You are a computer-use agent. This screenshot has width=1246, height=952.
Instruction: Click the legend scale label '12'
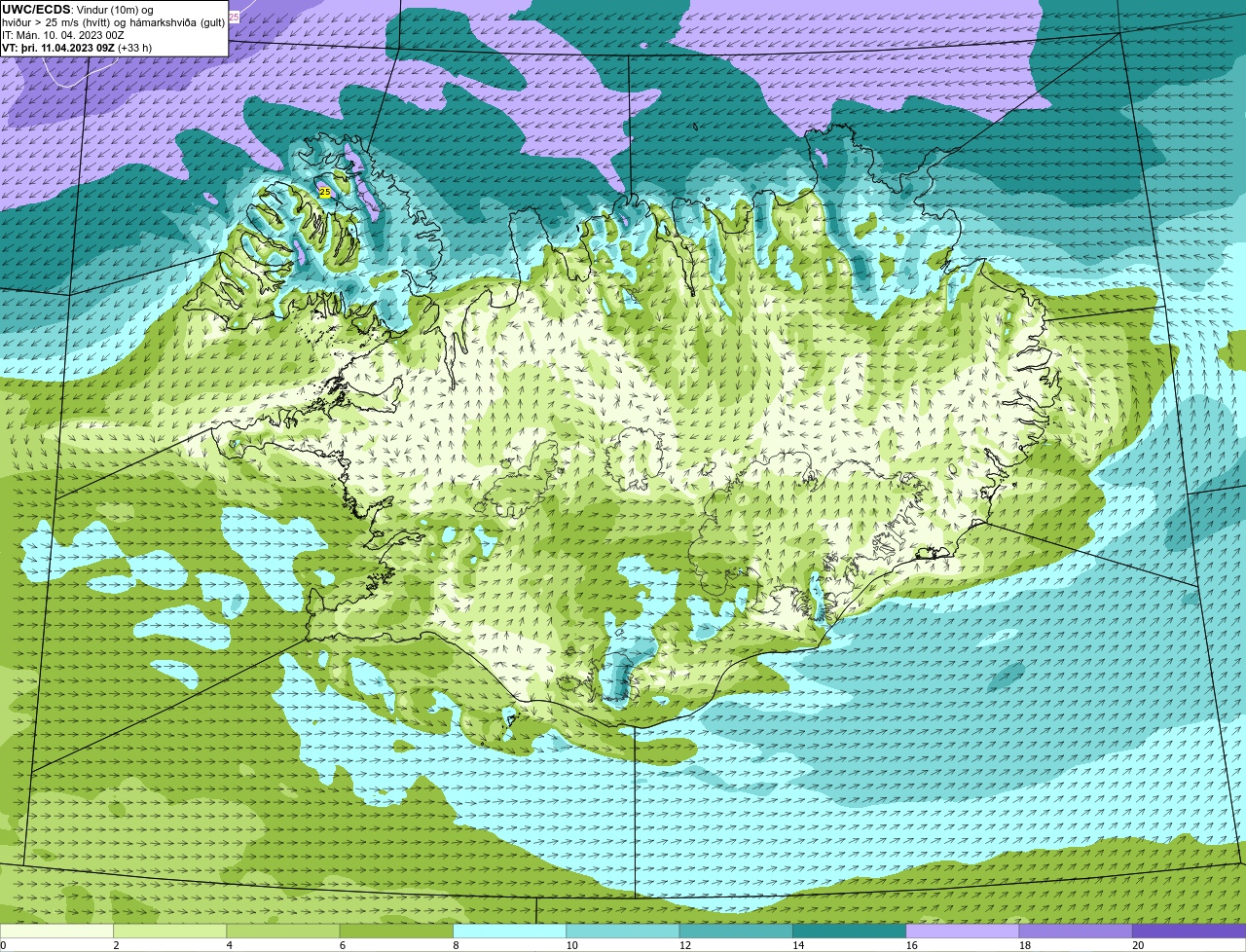click(685, 945)
